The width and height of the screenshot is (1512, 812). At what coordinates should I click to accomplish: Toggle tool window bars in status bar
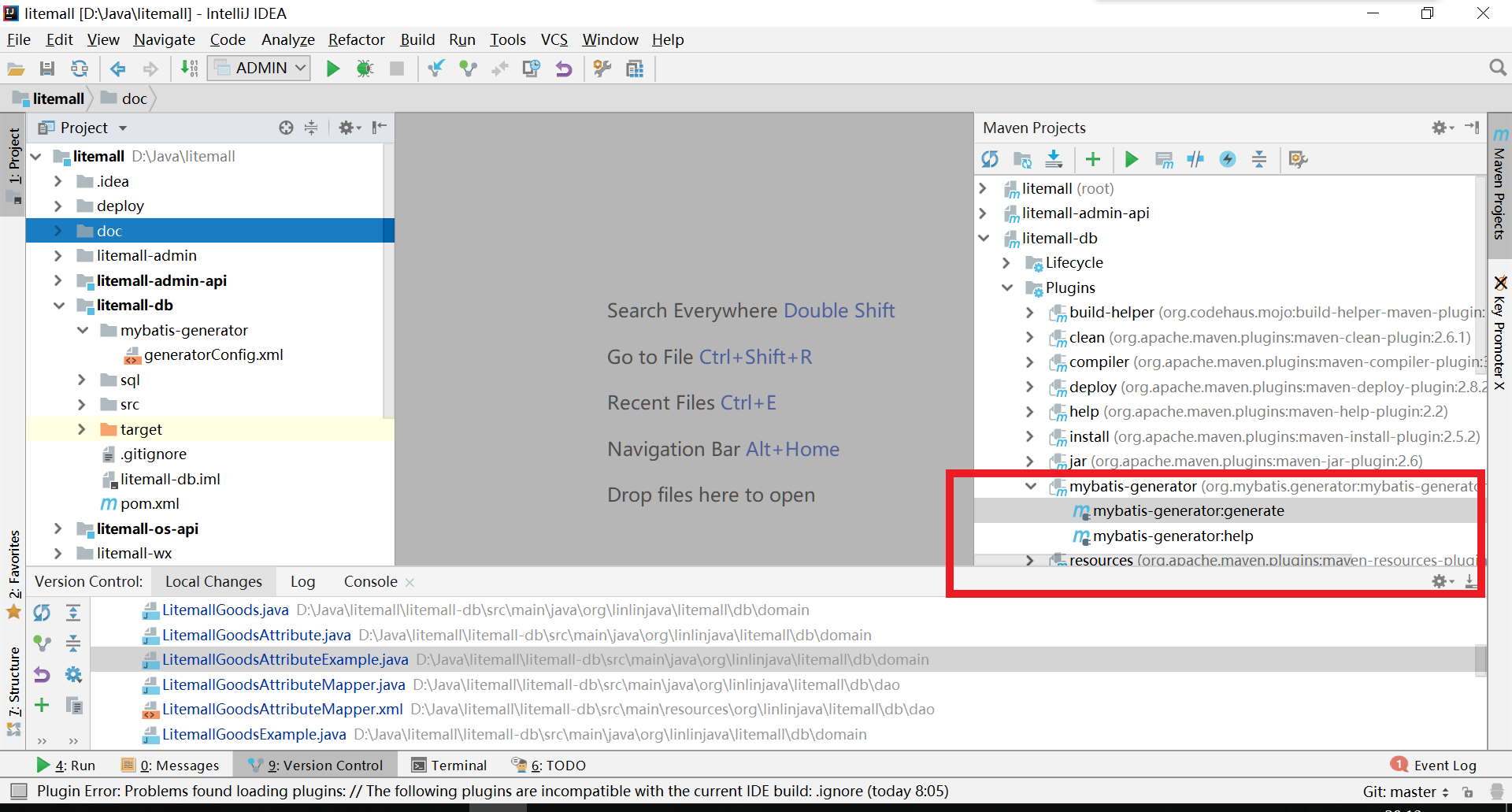[19, 792]
